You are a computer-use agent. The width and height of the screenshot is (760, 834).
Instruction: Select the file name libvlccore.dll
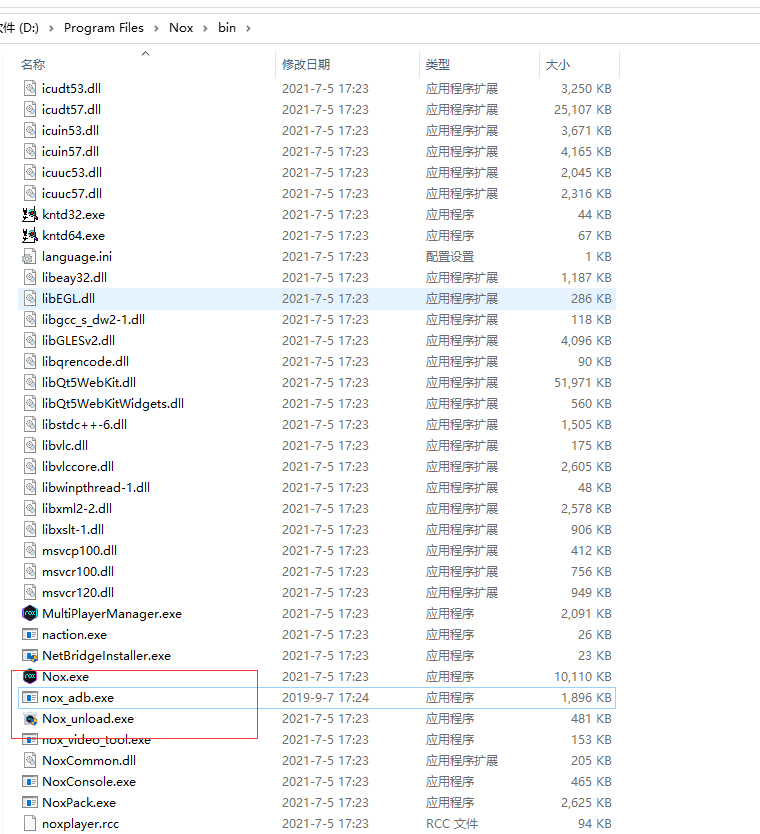pyautogui.click(x=78, y=466)
